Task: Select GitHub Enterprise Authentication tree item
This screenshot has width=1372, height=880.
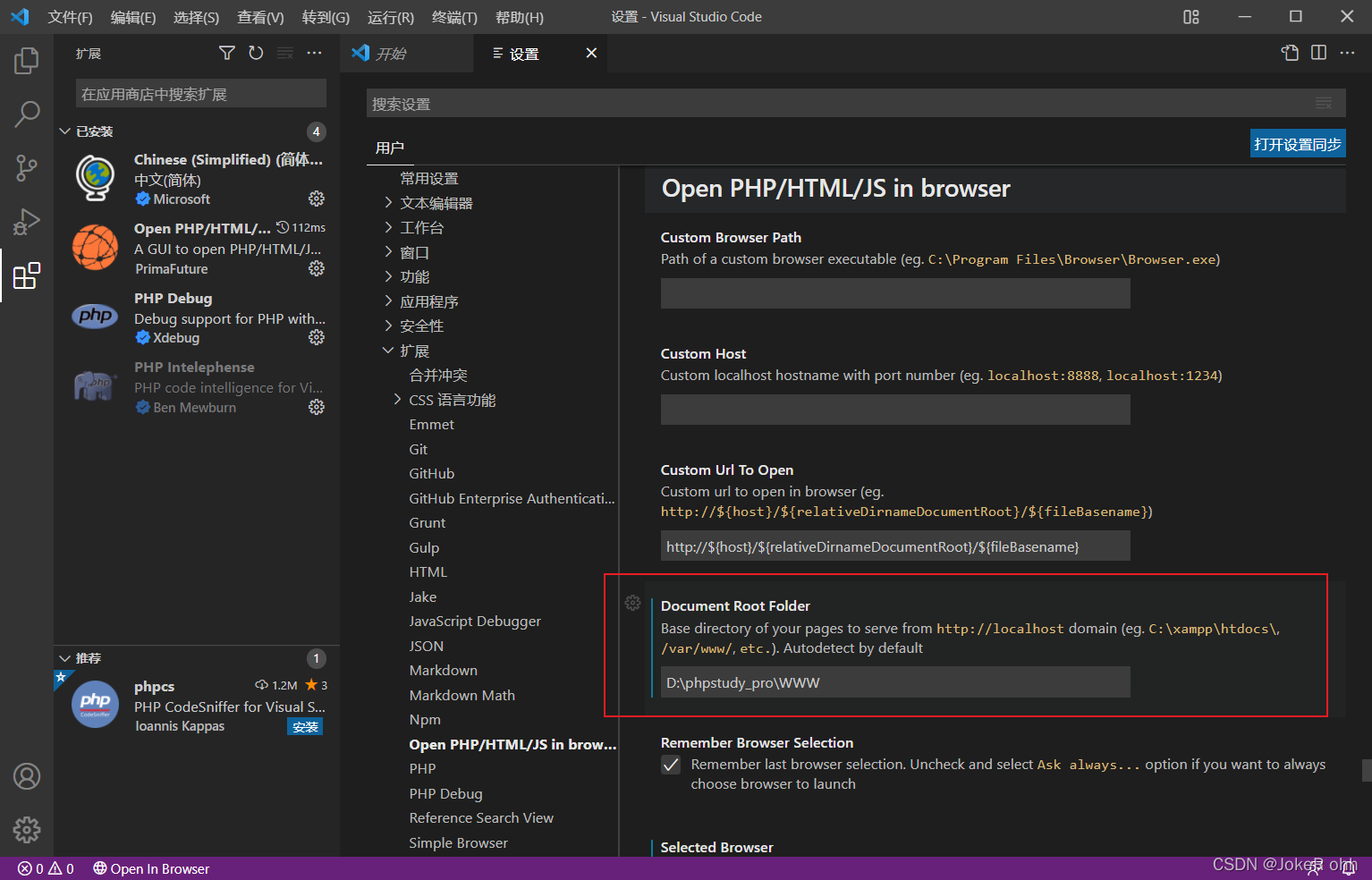Action: tap(512, 498)
